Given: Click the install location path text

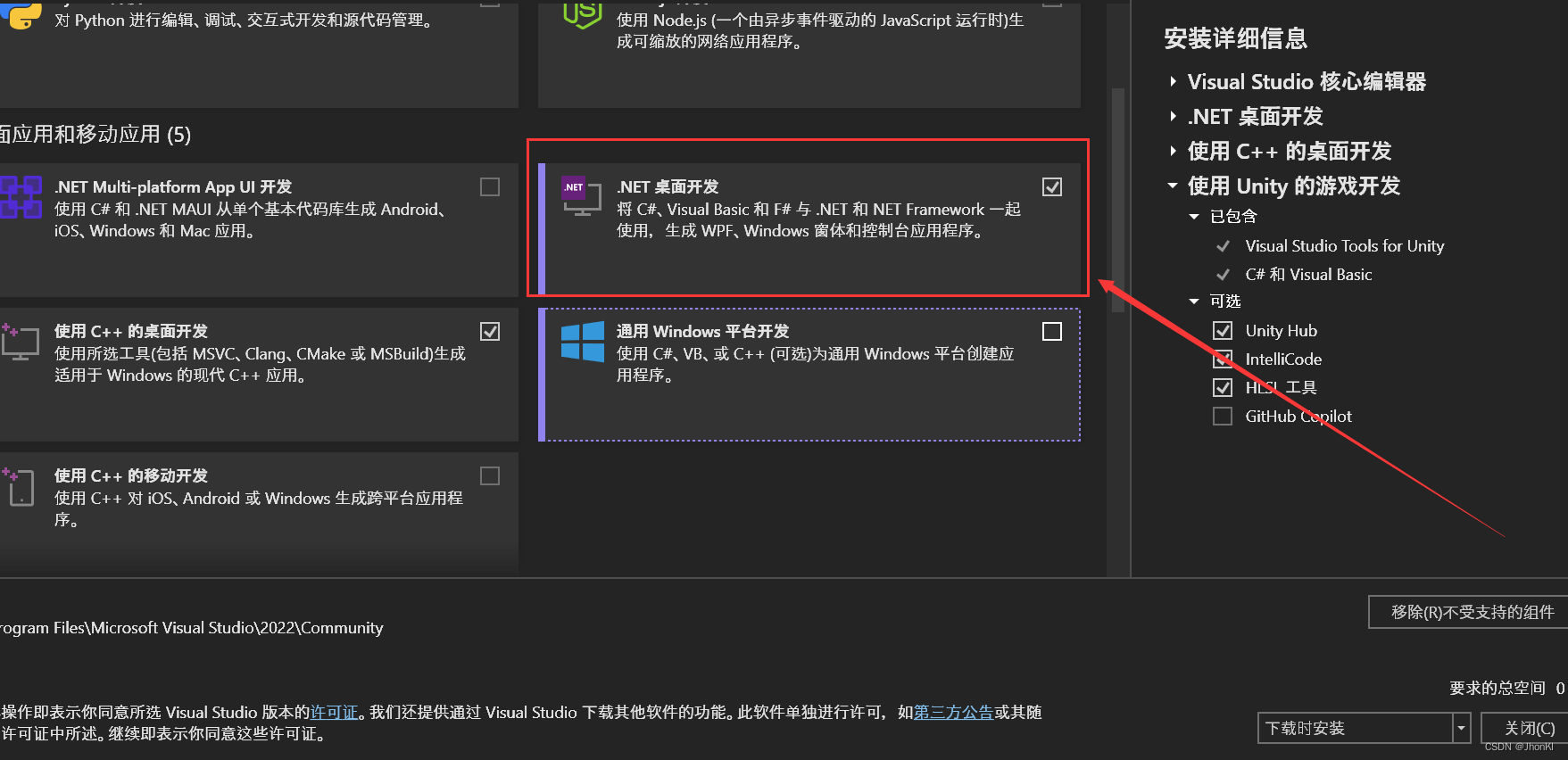Looking at the screenshot, I should pos(192,628).
